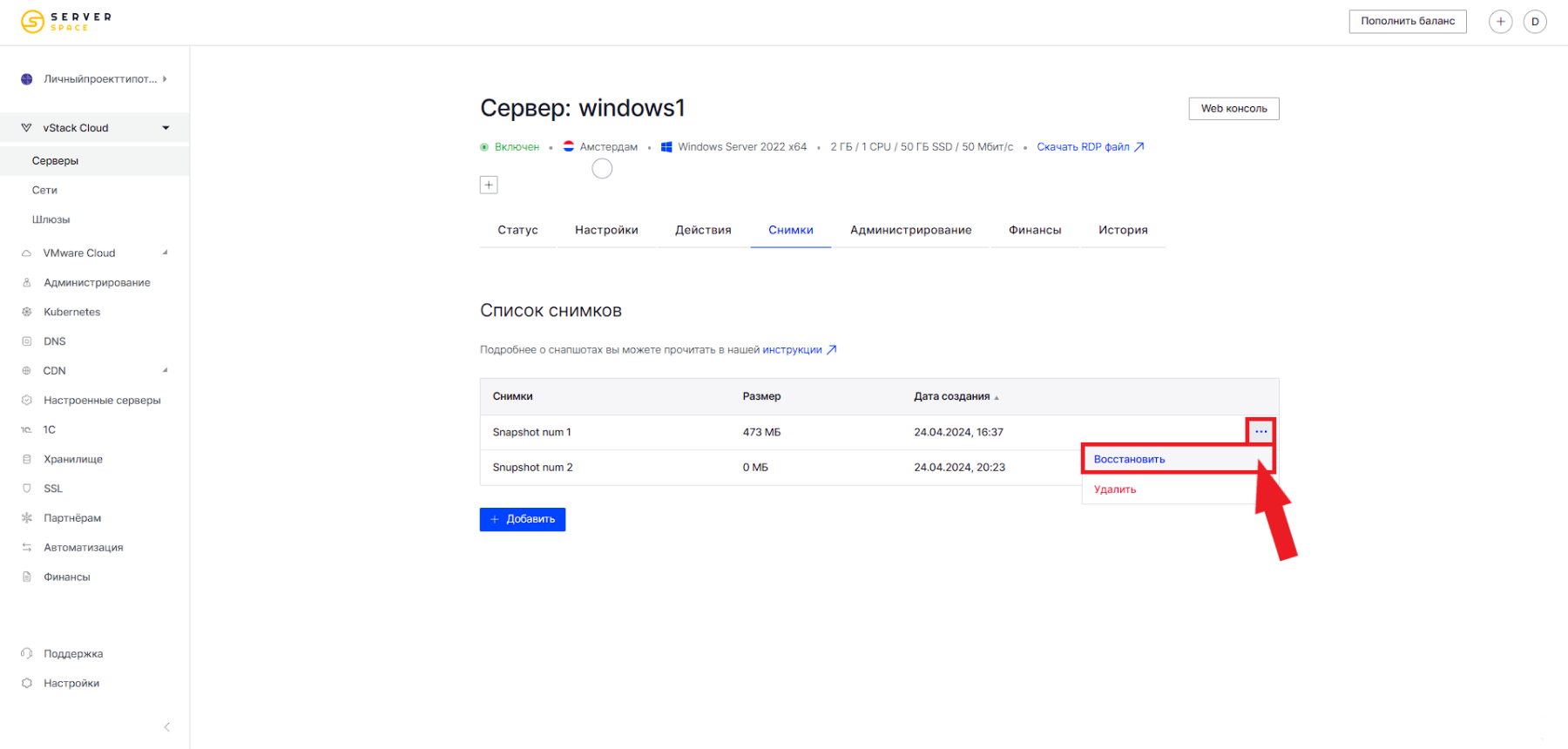This screenshot has width=1568, height=749.
Task: Click the Администрирование sidebar icon
Action: pos(26,283)
